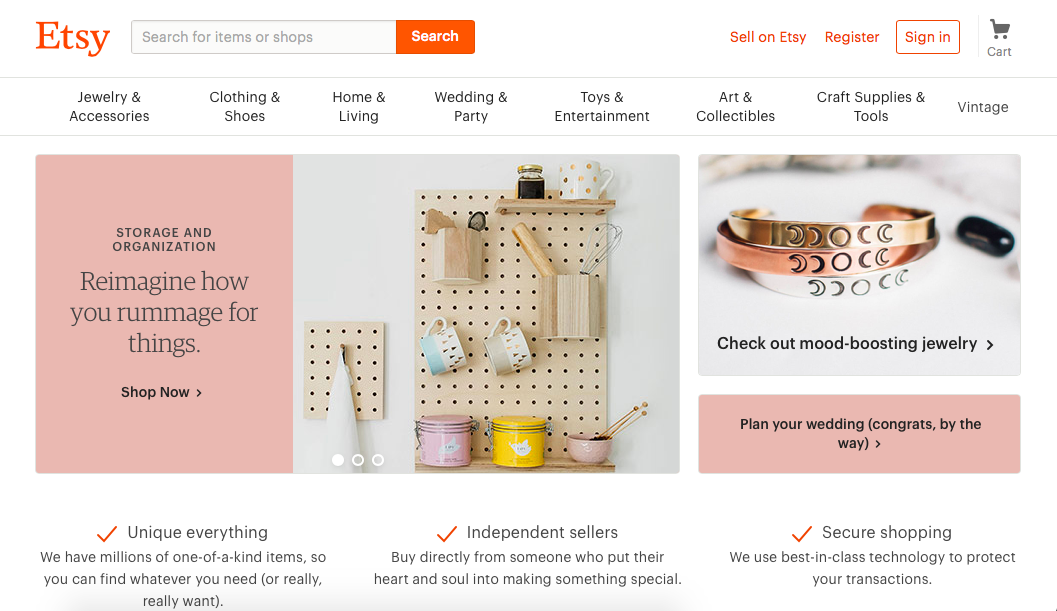
Task: Focus the search for items or shops field
Action: (x=264, y=37)
